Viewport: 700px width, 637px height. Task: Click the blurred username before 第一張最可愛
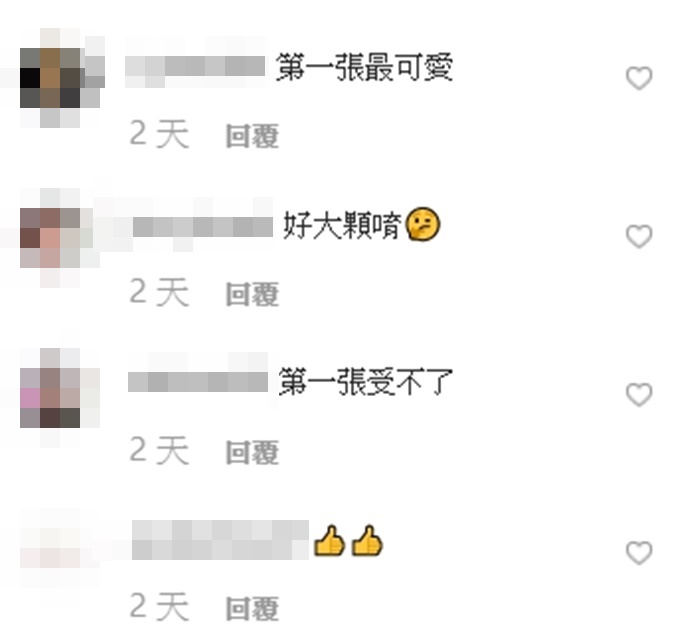point(195,68)
